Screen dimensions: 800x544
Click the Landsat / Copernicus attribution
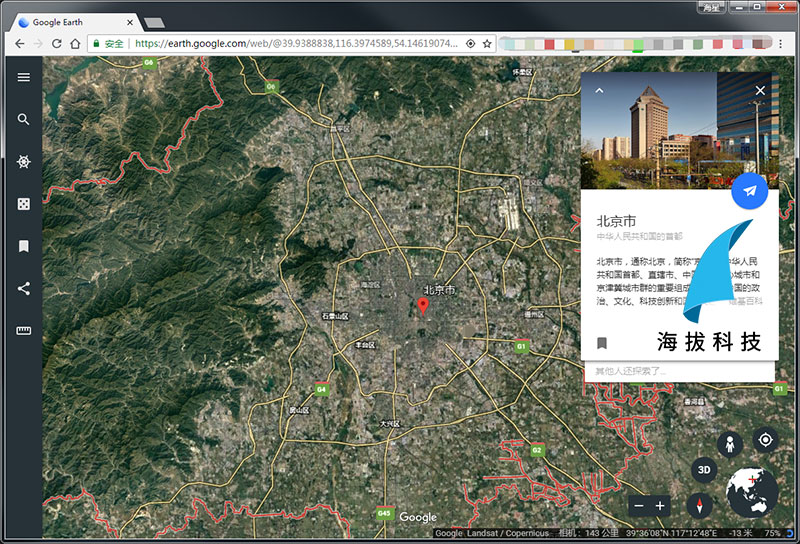[x=508, y=533]
